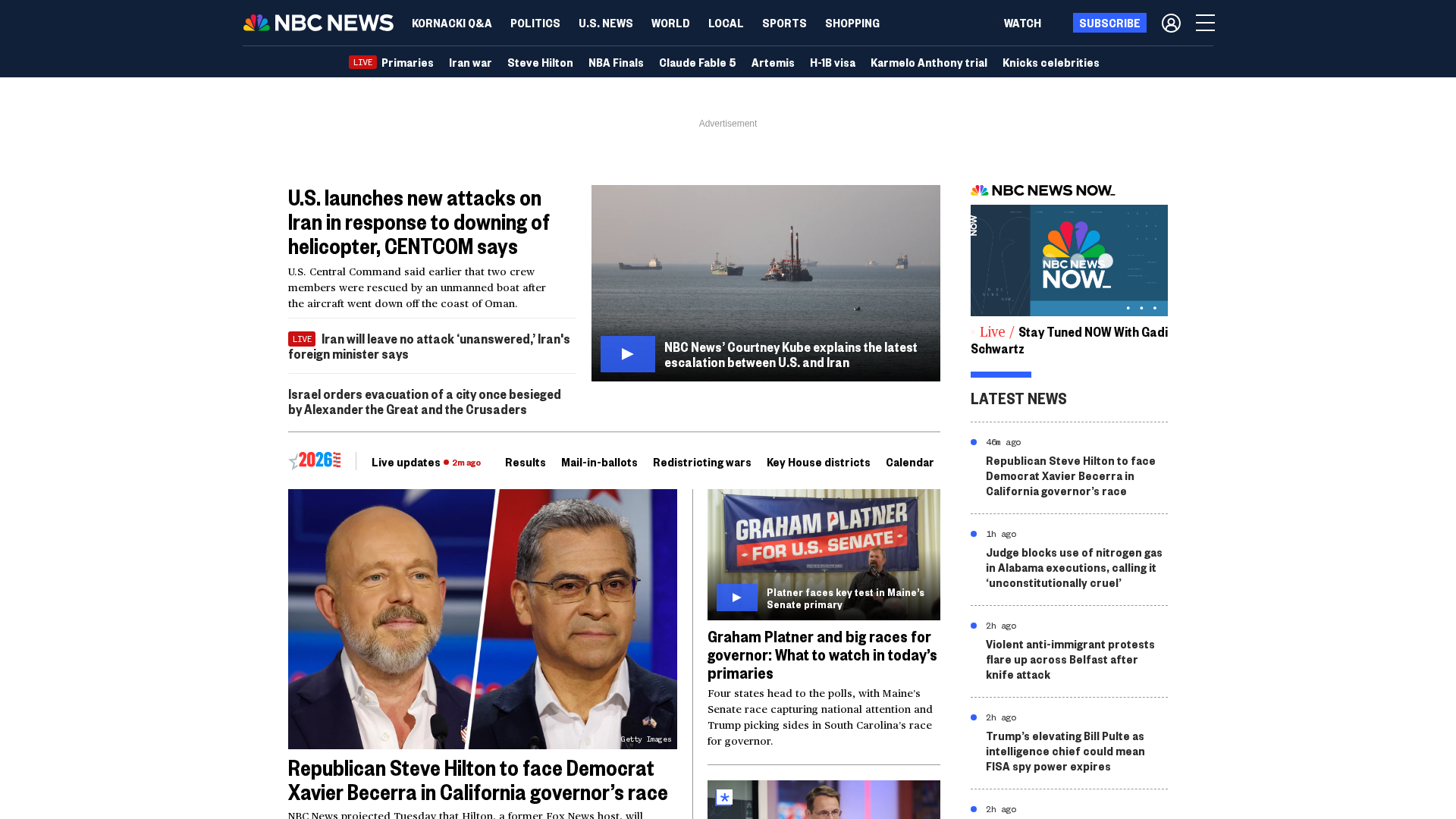1456x819 pixels.
Task: Click the Watch link
Action: (1022, 23)
